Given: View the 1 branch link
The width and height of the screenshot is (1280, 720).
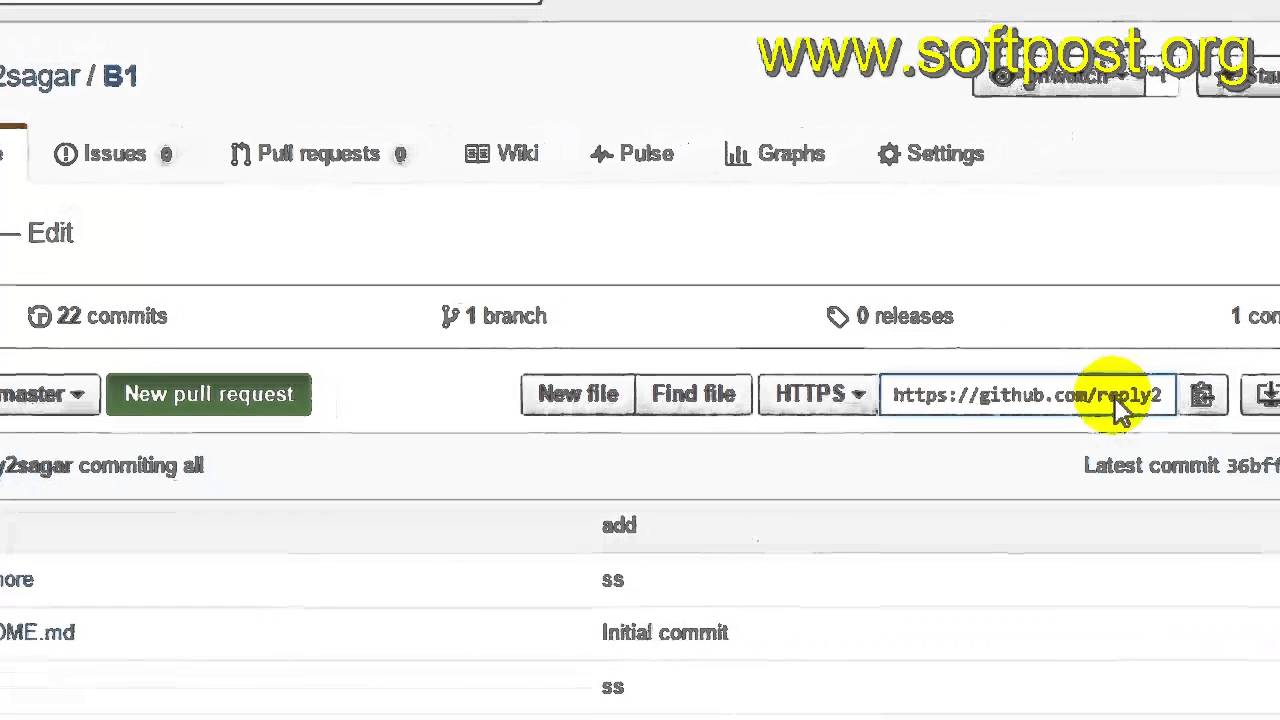Looking at the screenshot, I should (x=494, y=316).
